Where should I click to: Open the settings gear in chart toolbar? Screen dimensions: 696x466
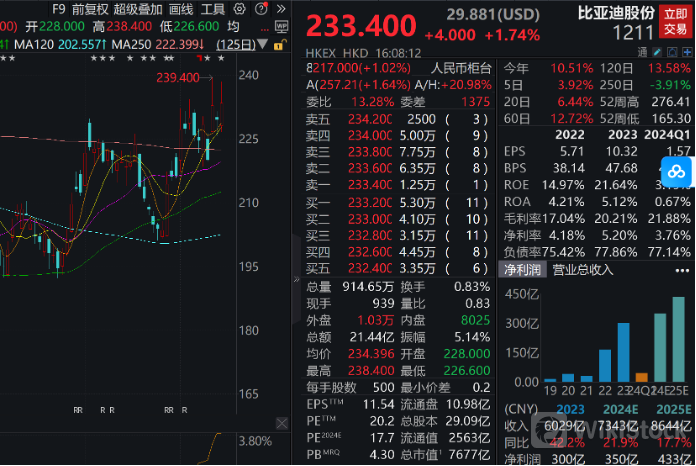(237, 9)
